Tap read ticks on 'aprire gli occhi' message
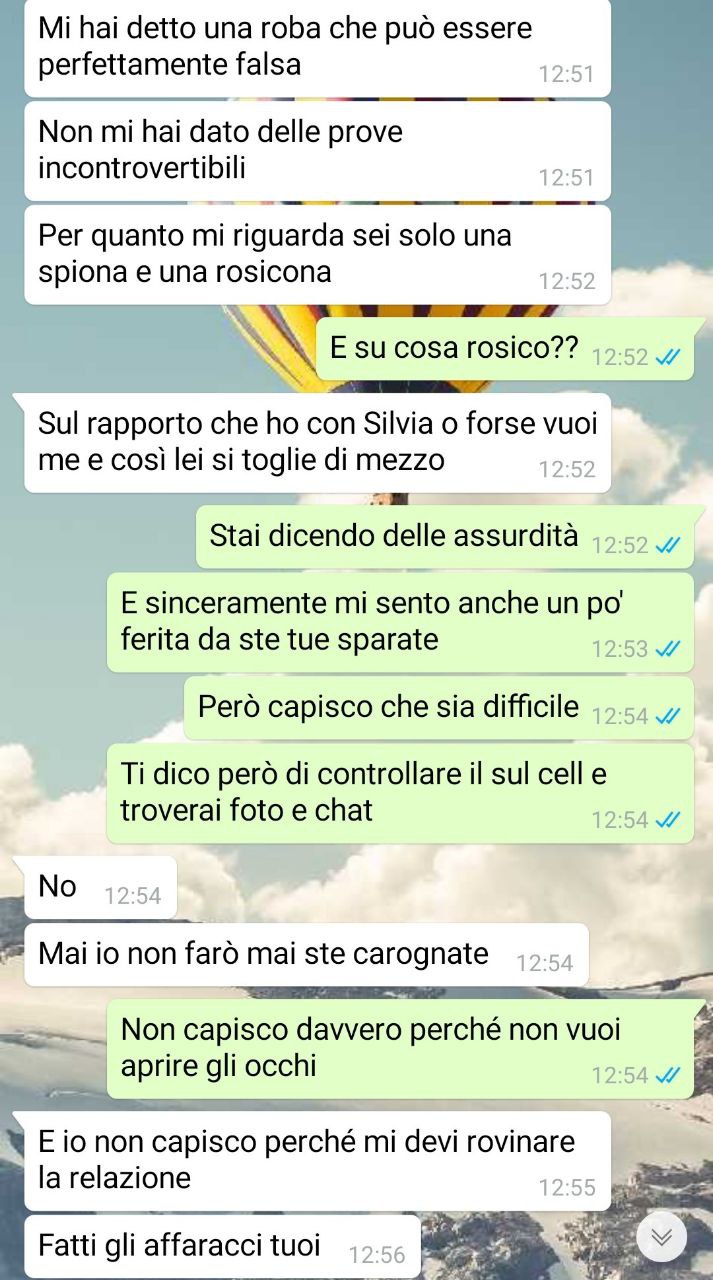The image size is (713, 1280). 667,1076
